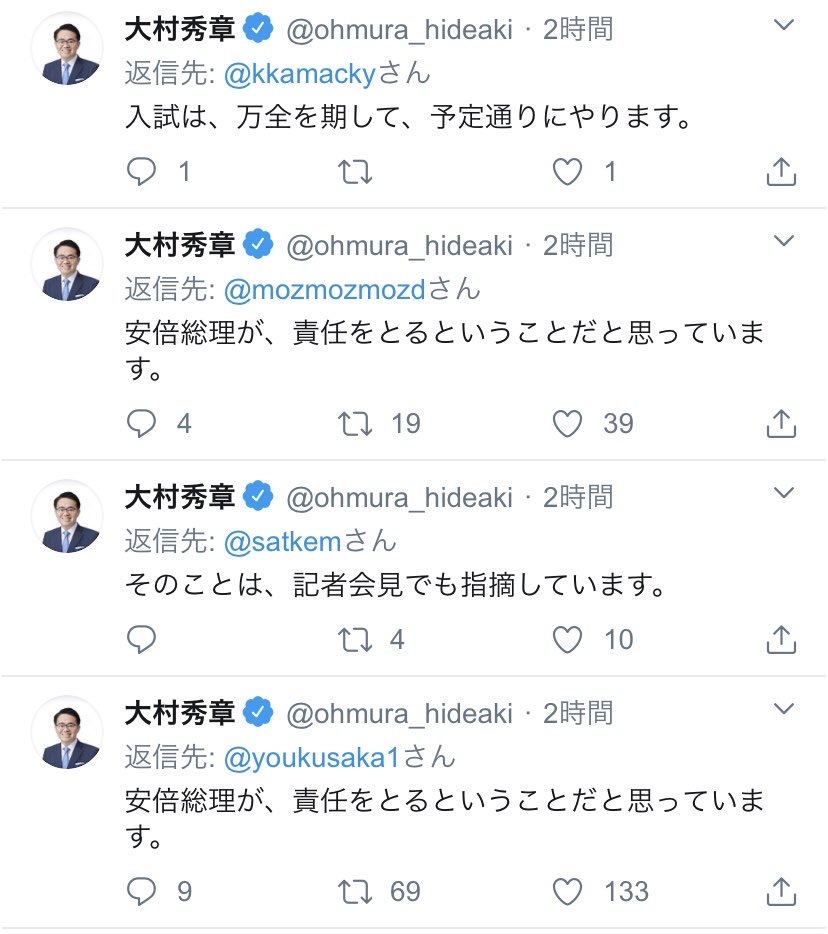Share the tweet replying to @youkusaka1

point(781,891)
